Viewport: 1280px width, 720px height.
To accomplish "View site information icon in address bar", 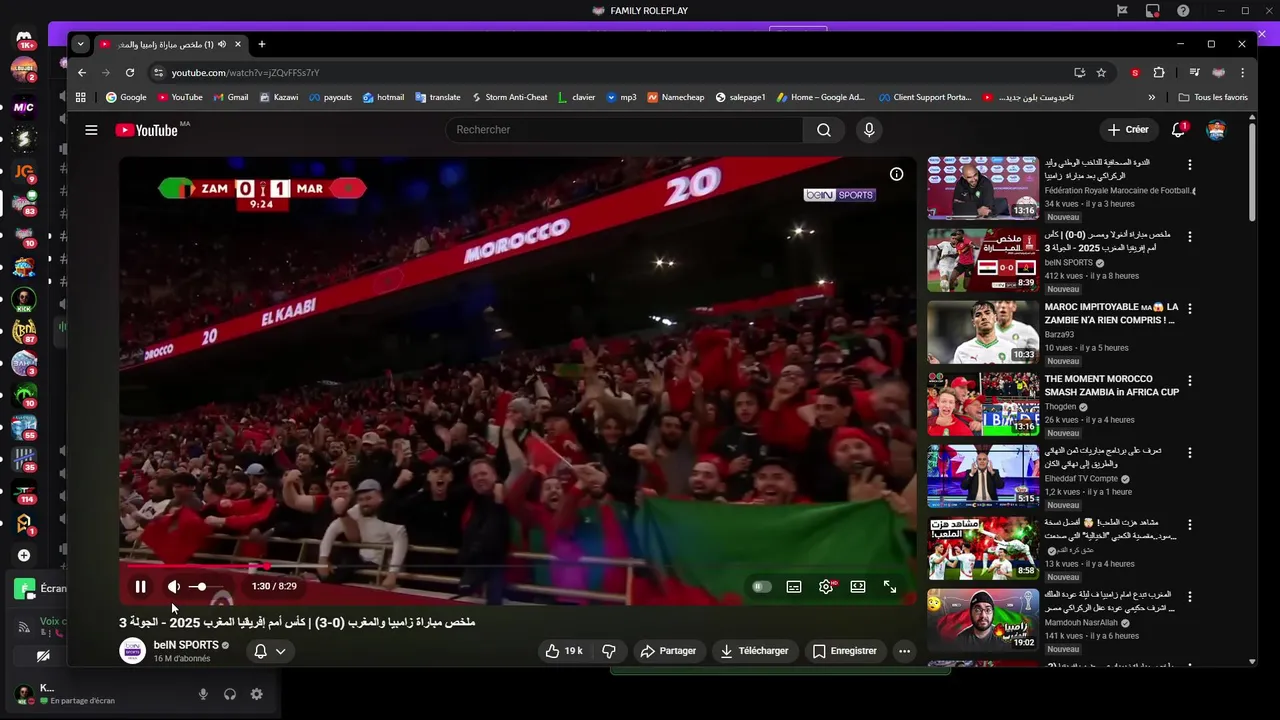I will (x=158, y=73).
